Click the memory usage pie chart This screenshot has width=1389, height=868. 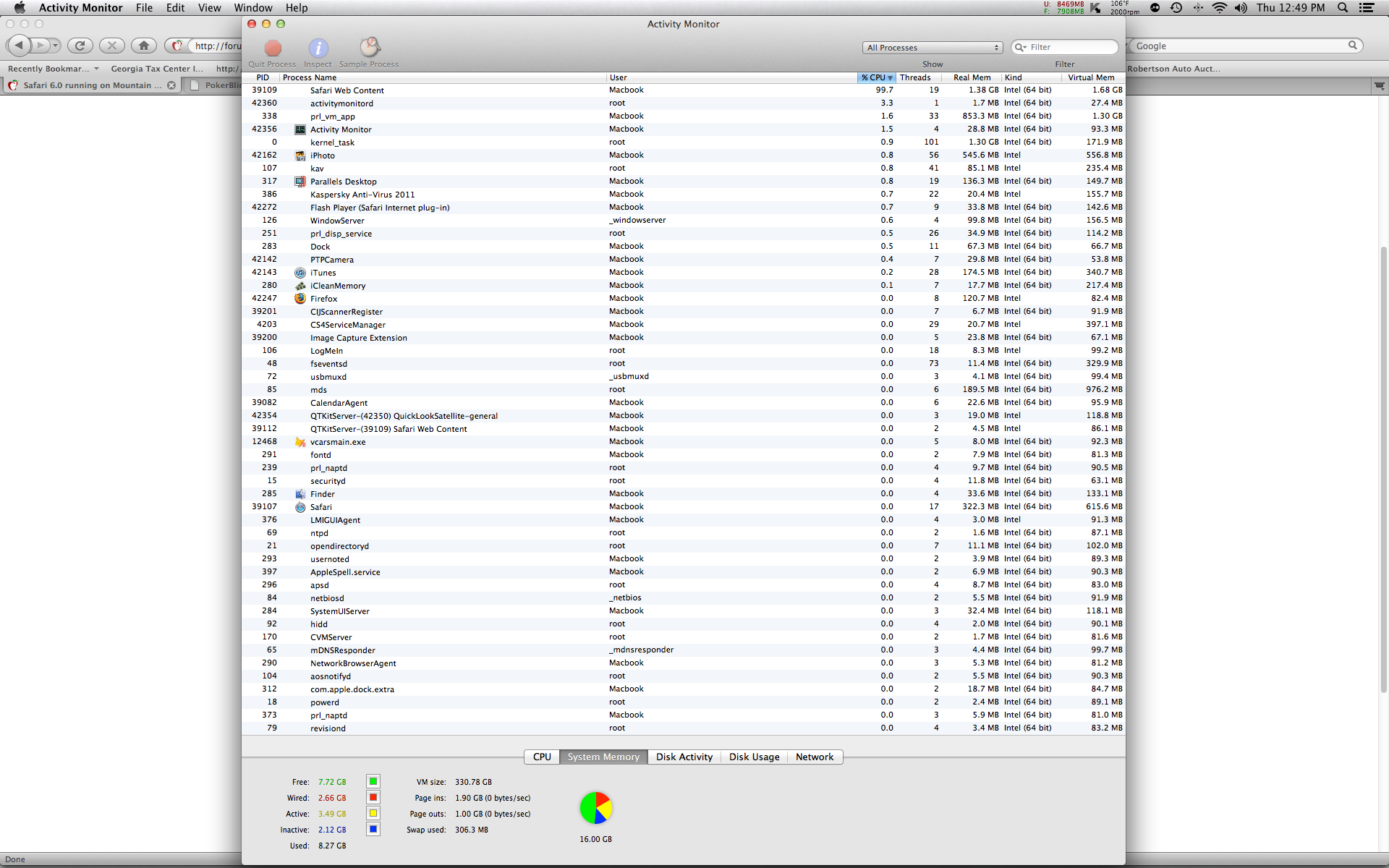click(596, 808)
